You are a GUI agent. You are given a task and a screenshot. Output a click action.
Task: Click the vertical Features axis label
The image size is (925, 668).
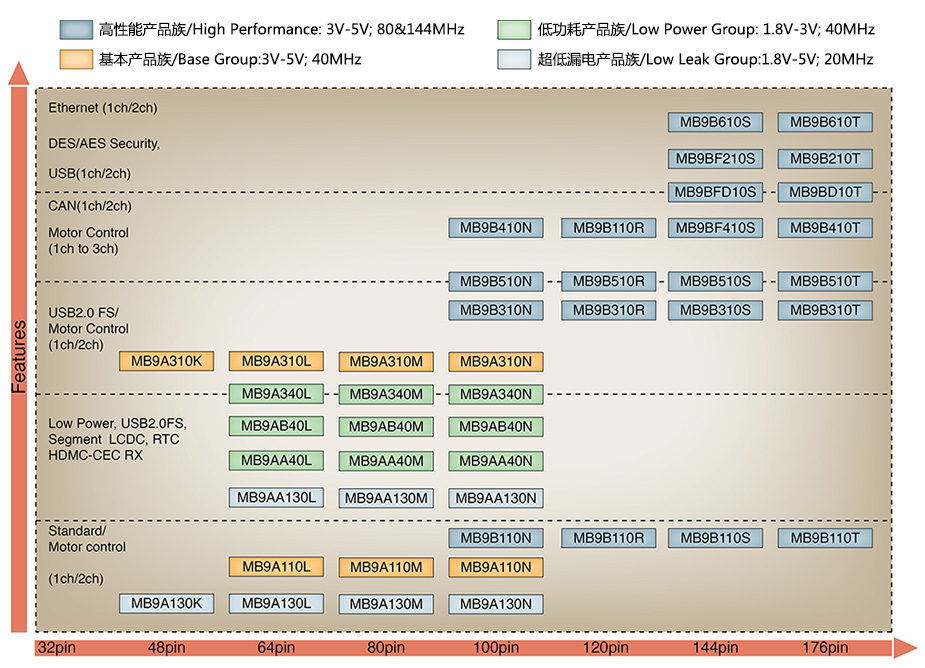point(18,357)
